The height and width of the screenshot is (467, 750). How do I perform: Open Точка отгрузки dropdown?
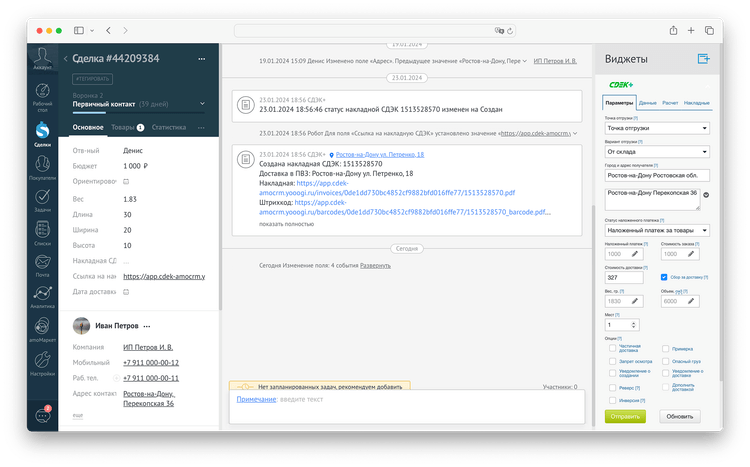[657, 128]
